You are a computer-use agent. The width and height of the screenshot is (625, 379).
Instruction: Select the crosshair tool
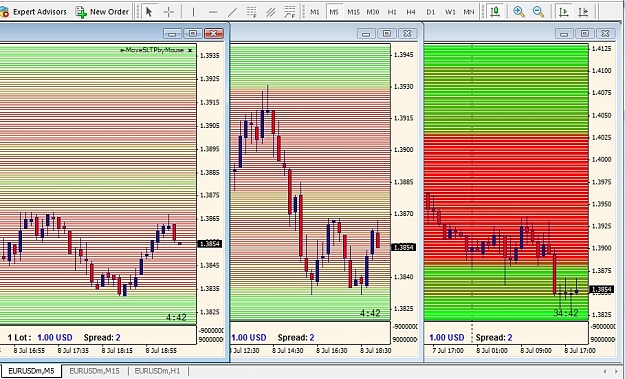[169, 12]
